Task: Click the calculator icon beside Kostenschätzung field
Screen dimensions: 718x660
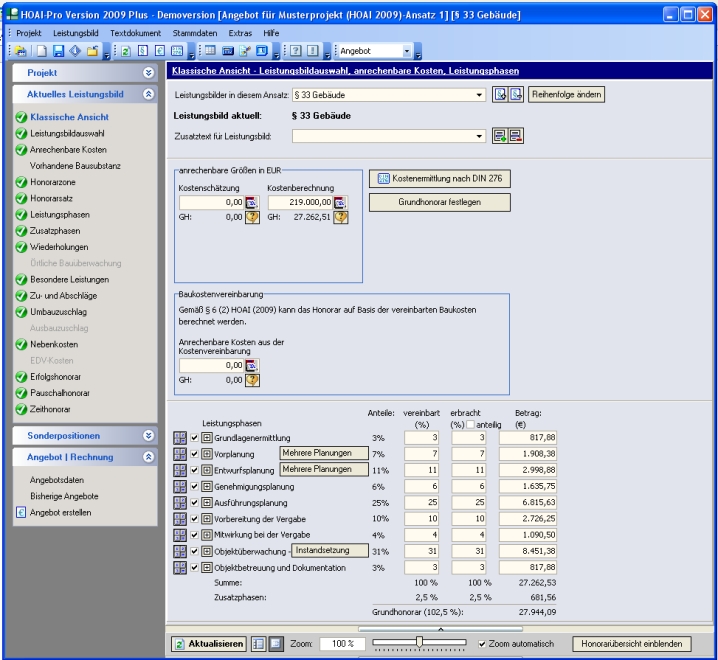Action: (252, 203)
